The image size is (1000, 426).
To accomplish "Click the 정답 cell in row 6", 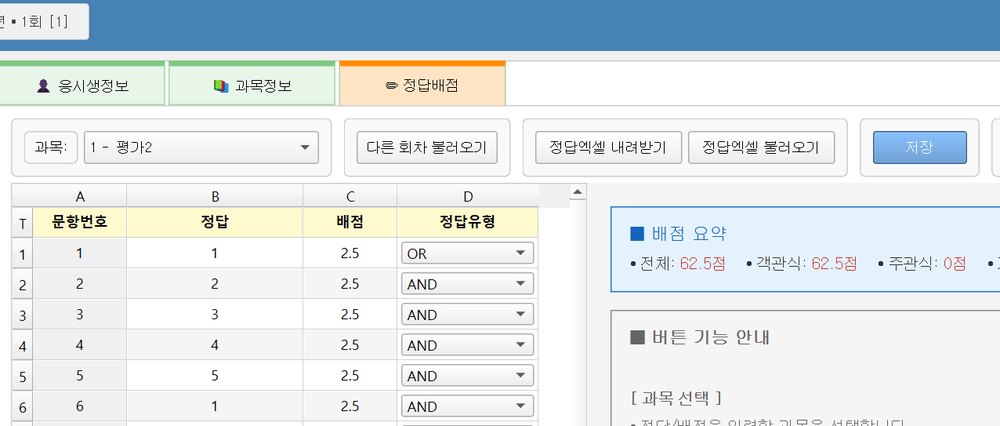I will [214, 406].
